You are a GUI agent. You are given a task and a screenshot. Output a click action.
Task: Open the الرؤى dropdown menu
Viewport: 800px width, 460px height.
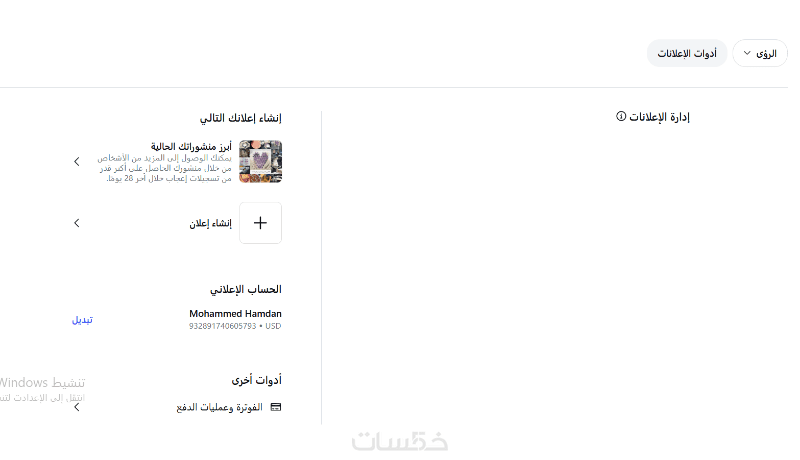coord(759,53)
